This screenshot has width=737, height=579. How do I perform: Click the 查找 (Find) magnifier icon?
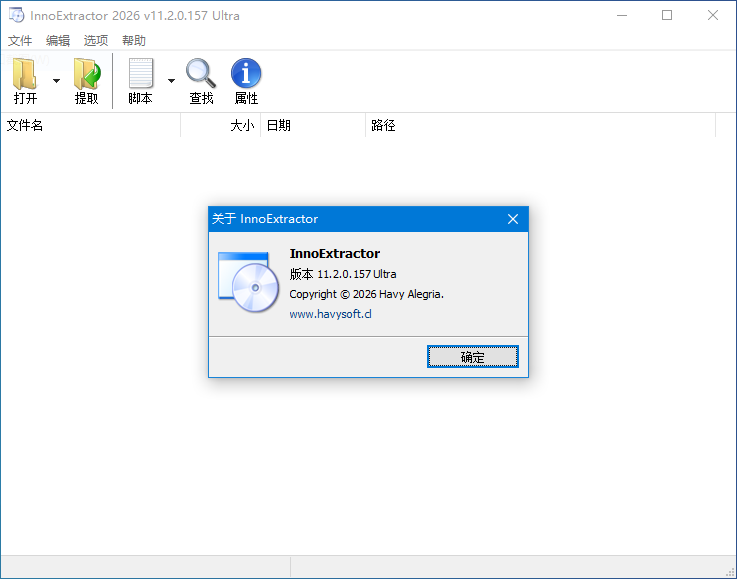[201, 73]
